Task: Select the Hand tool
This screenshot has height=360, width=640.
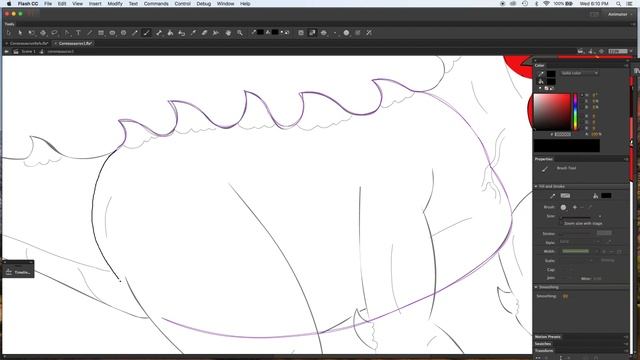Action: point(228,33)
